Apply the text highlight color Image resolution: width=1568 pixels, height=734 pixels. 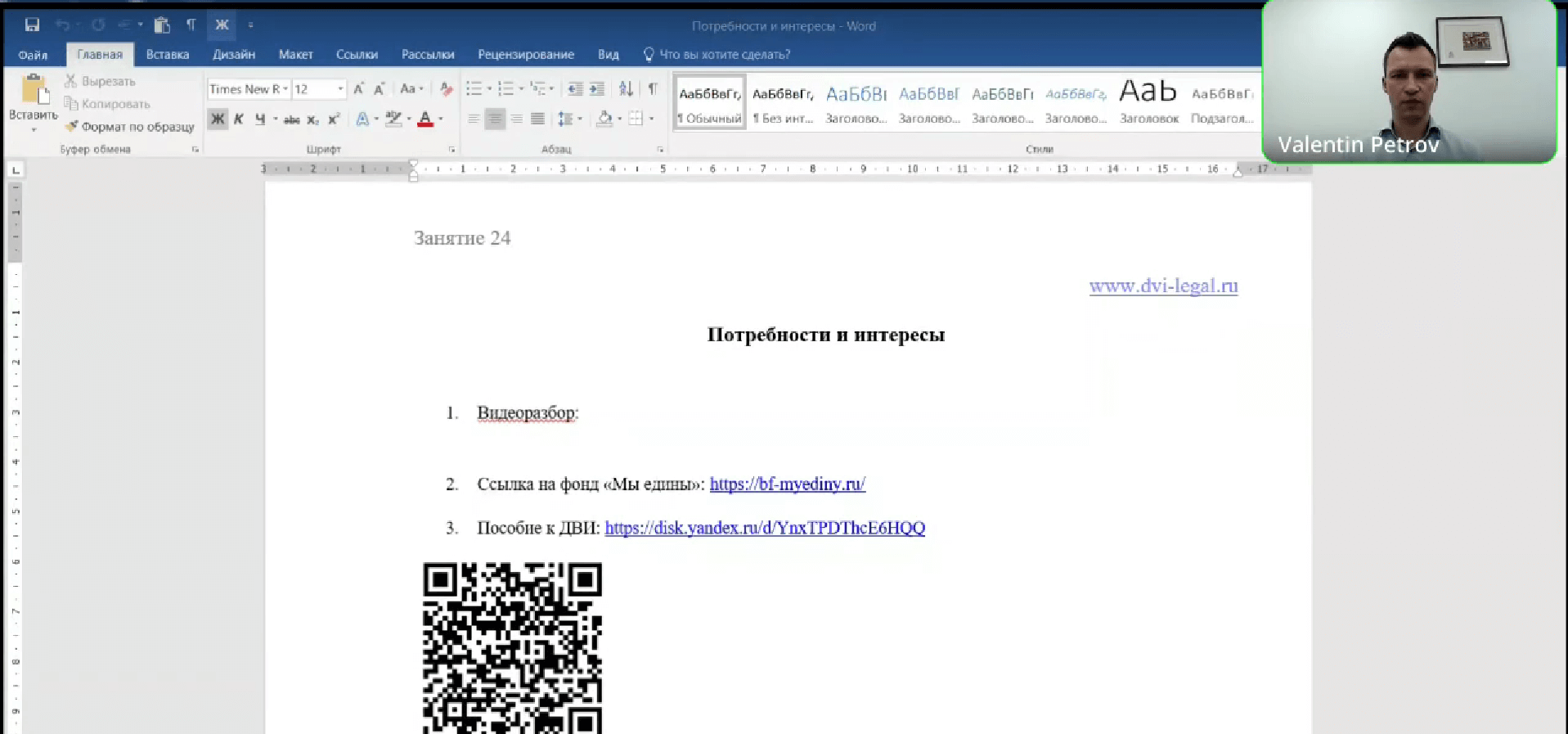[393, 119]
